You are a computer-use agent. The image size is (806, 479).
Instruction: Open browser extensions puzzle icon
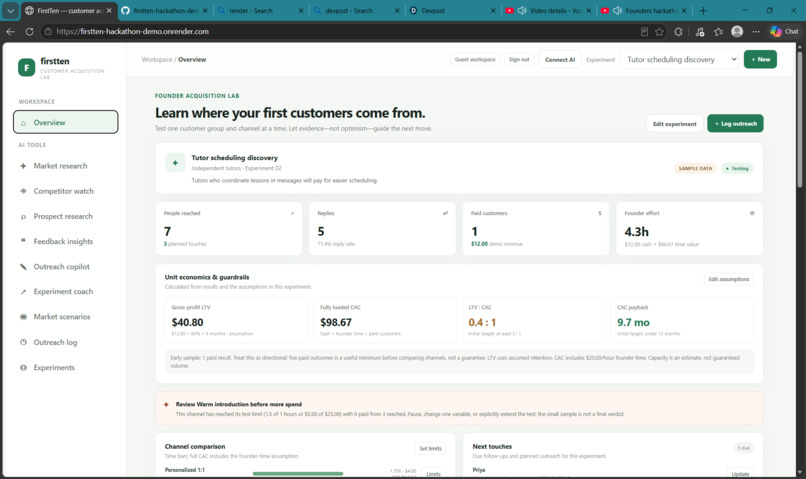click(679, 32)
